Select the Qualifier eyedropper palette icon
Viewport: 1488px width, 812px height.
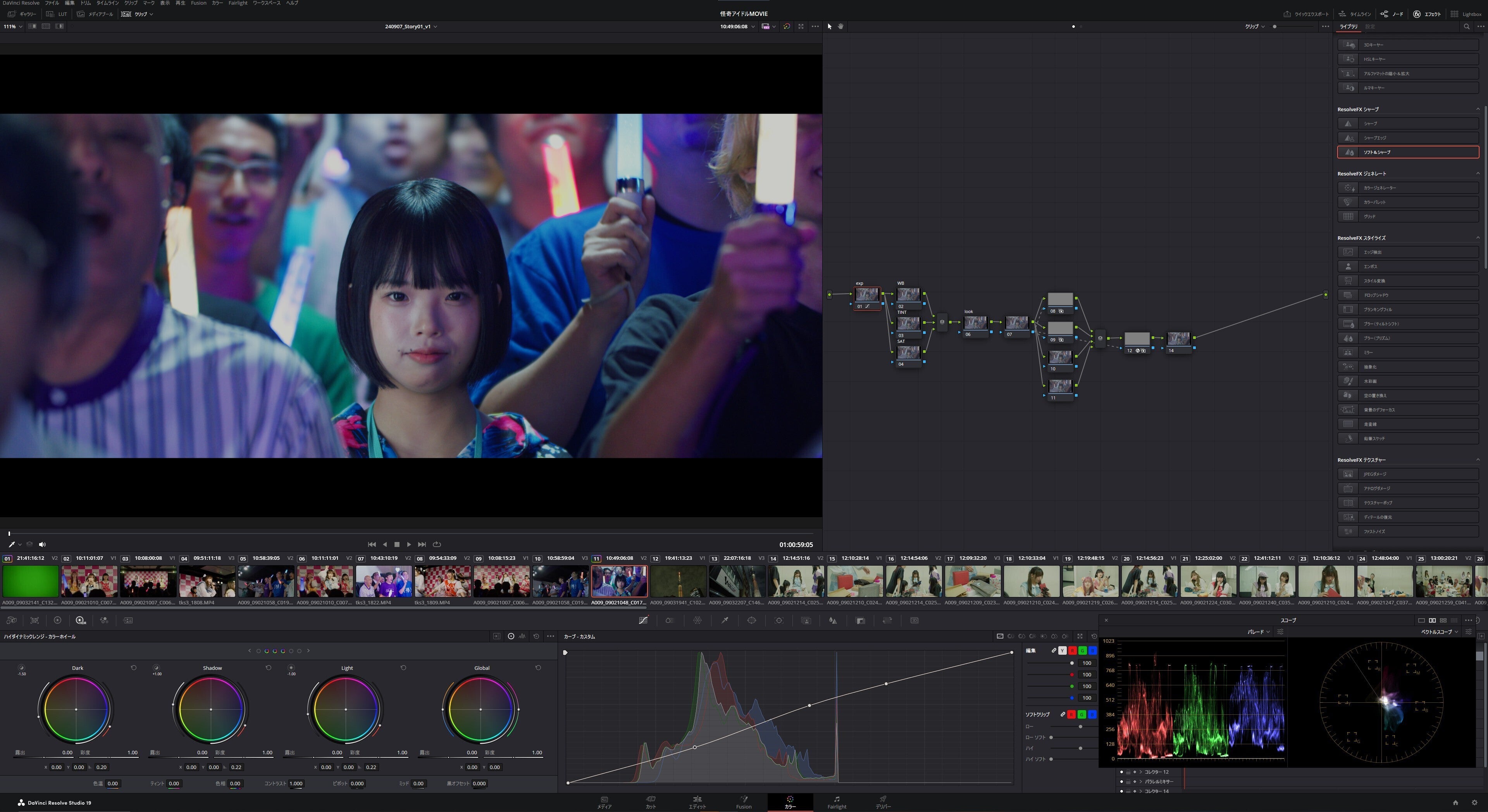724,620
